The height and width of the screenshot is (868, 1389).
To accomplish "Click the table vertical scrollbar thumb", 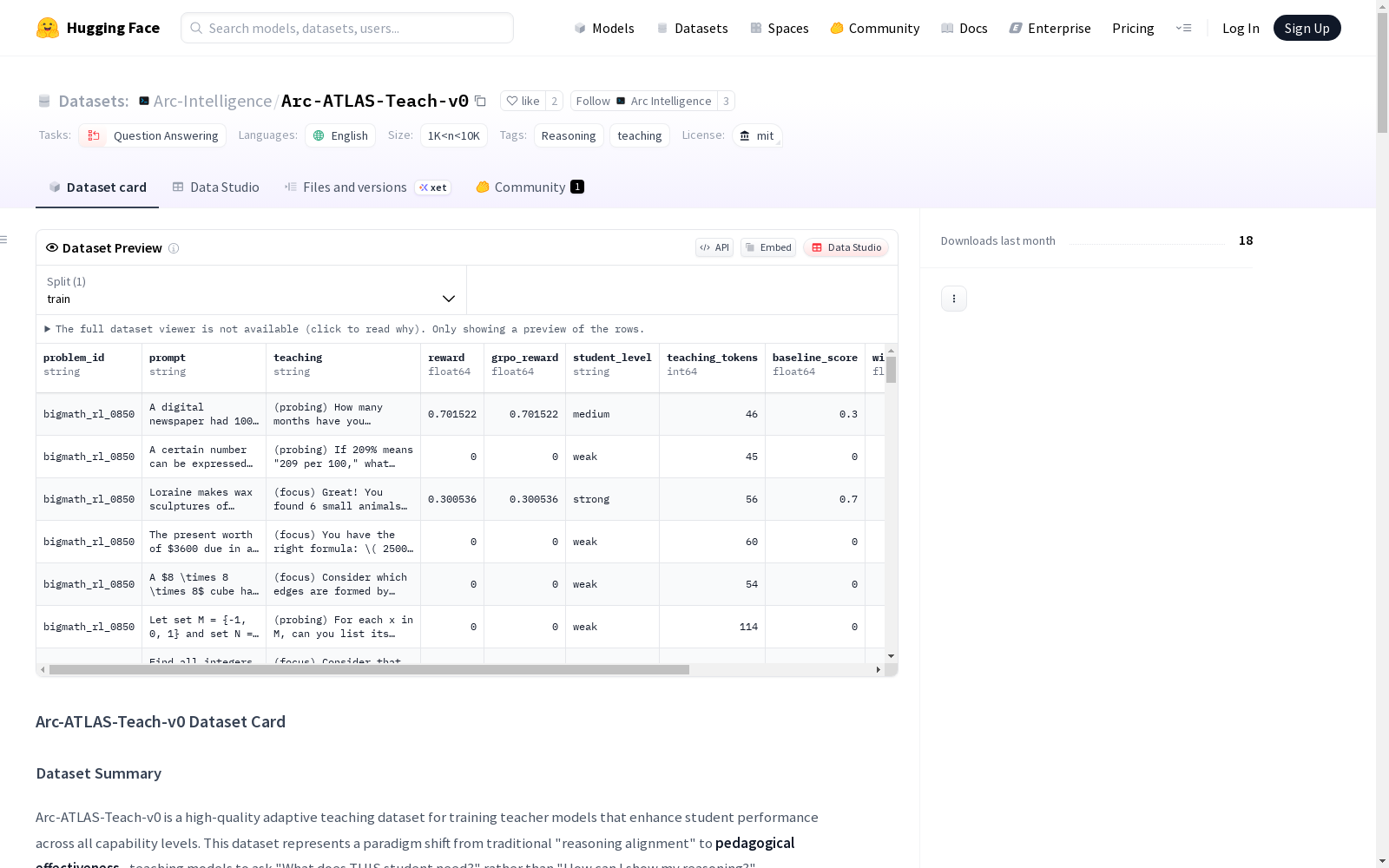I will click(x=891, y=370).
